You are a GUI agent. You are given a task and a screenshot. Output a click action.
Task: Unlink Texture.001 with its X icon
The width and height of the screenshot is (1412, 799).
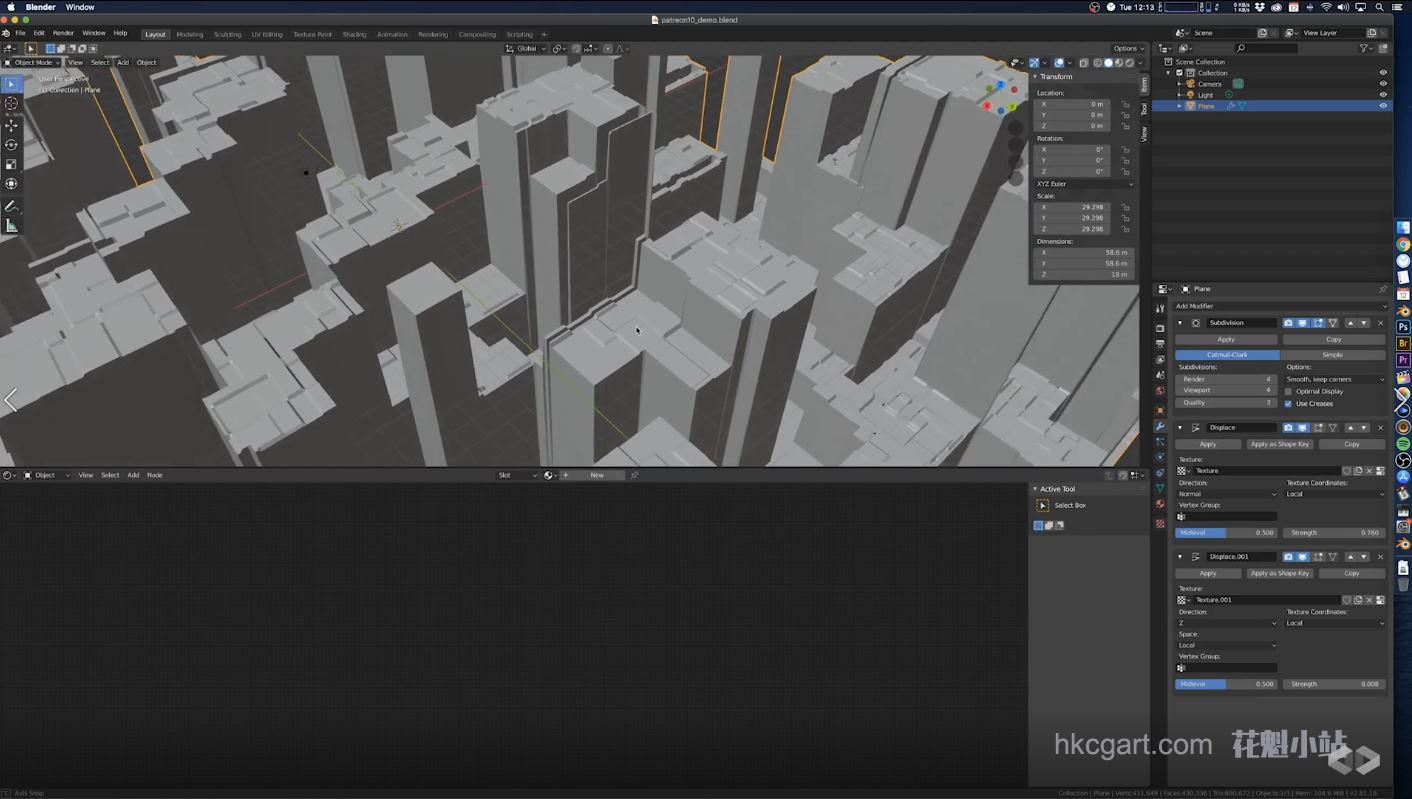[1369, 600]
